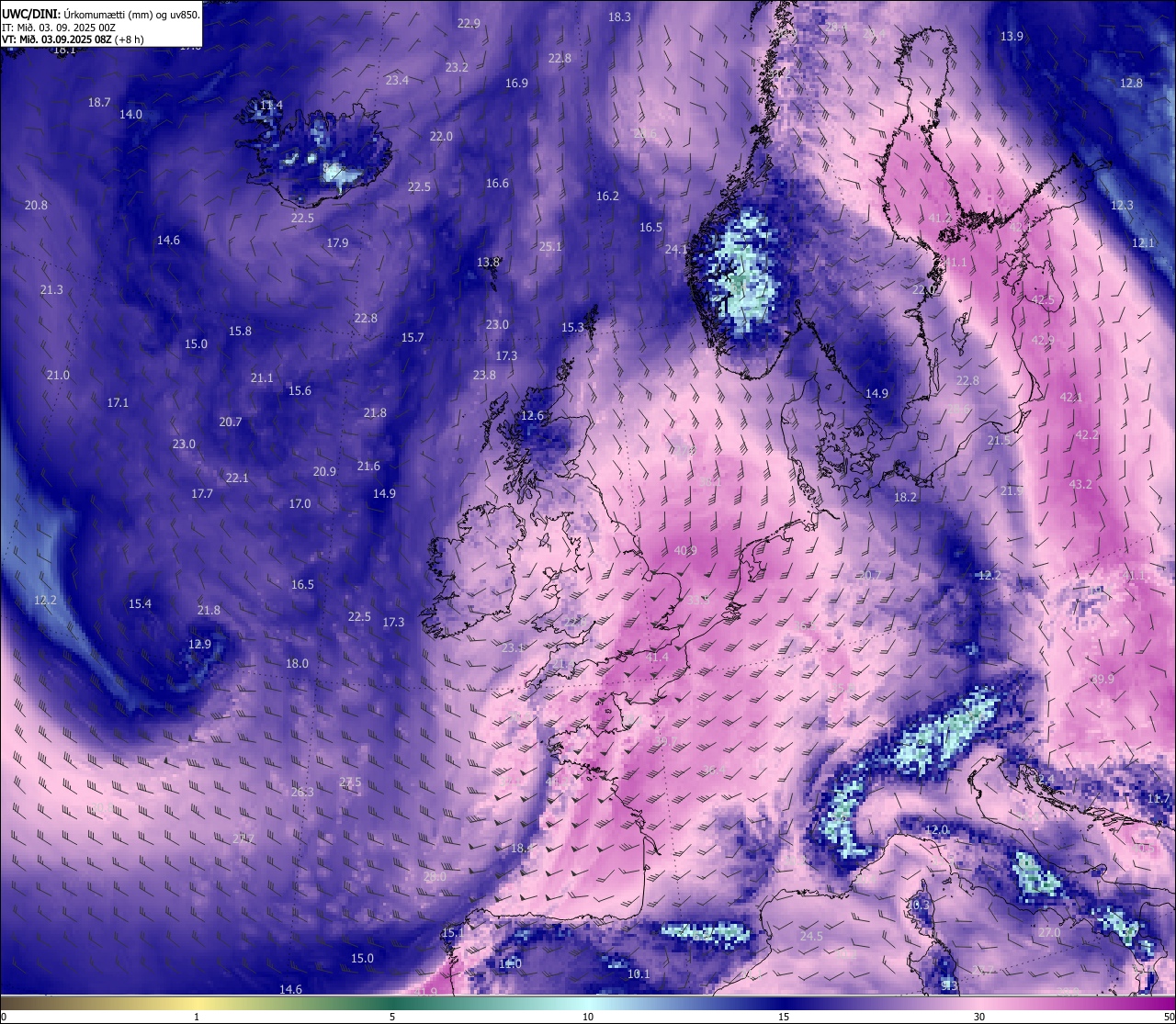The height and width of the screenshot is (1024, 1176).
Task: Click the 42.1 value label
Action: click(x=1071, y=397)
